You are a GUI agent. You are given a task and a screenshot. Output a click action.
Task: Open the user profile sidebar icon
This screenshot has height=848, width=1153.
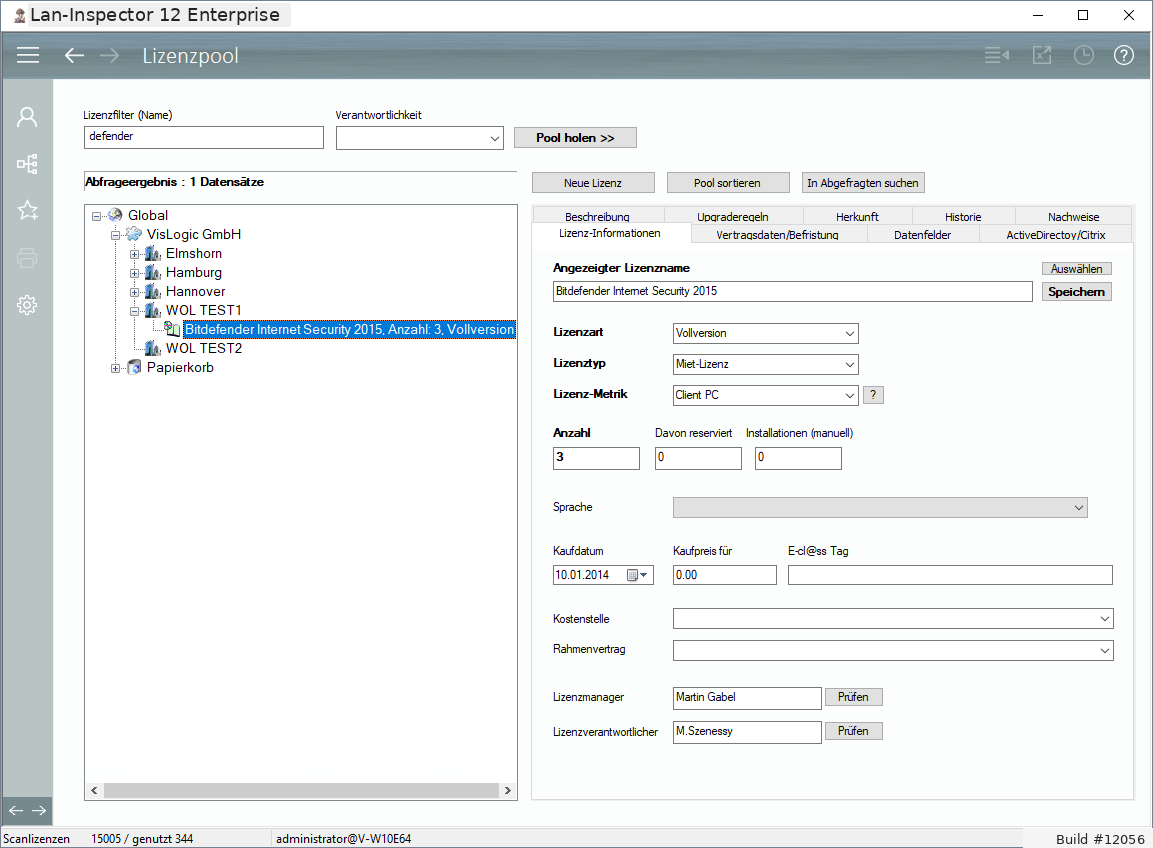tap(27, 117)
